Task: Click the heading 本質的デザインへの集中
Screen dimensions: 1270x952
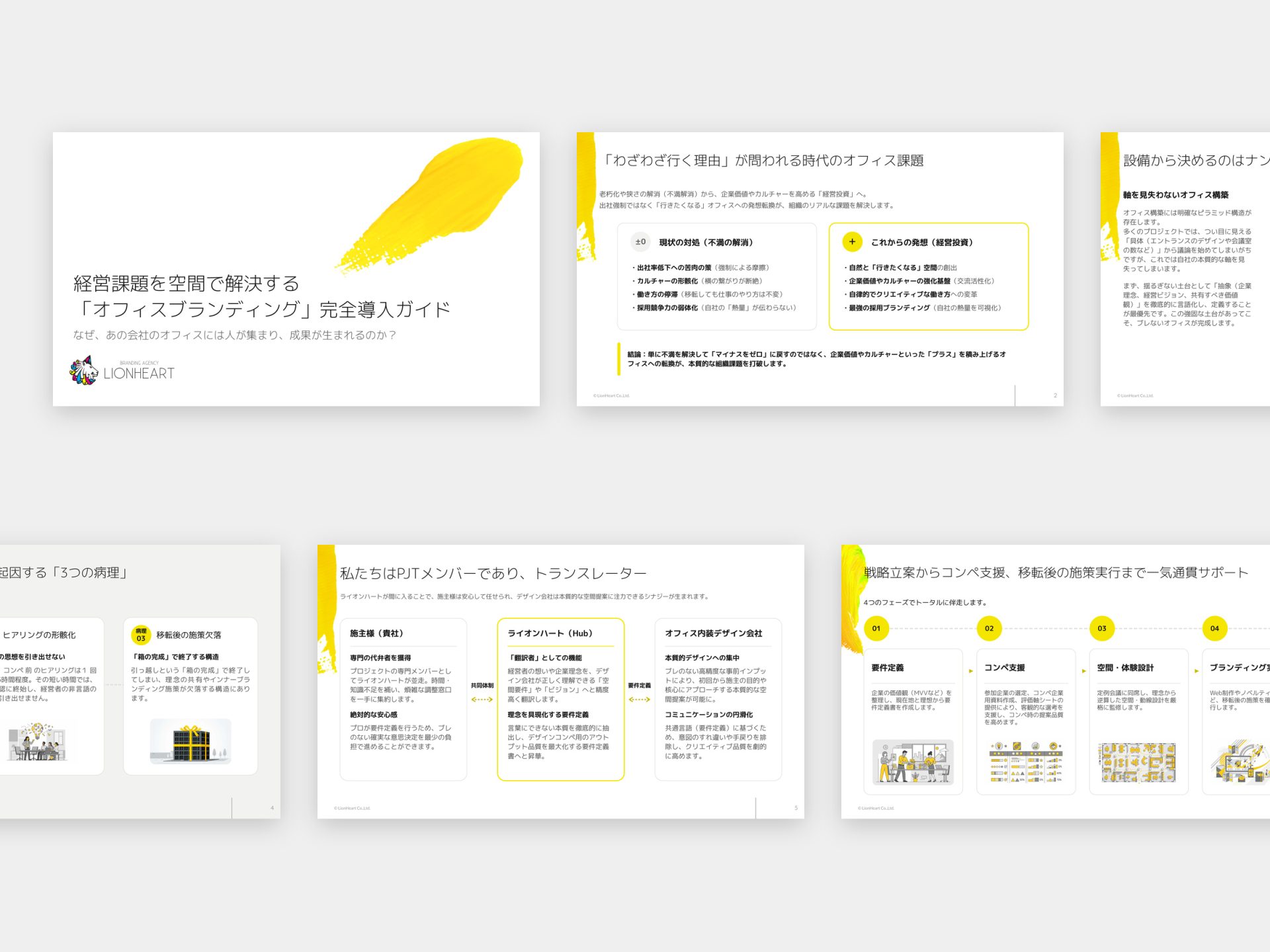Action: 702,658
